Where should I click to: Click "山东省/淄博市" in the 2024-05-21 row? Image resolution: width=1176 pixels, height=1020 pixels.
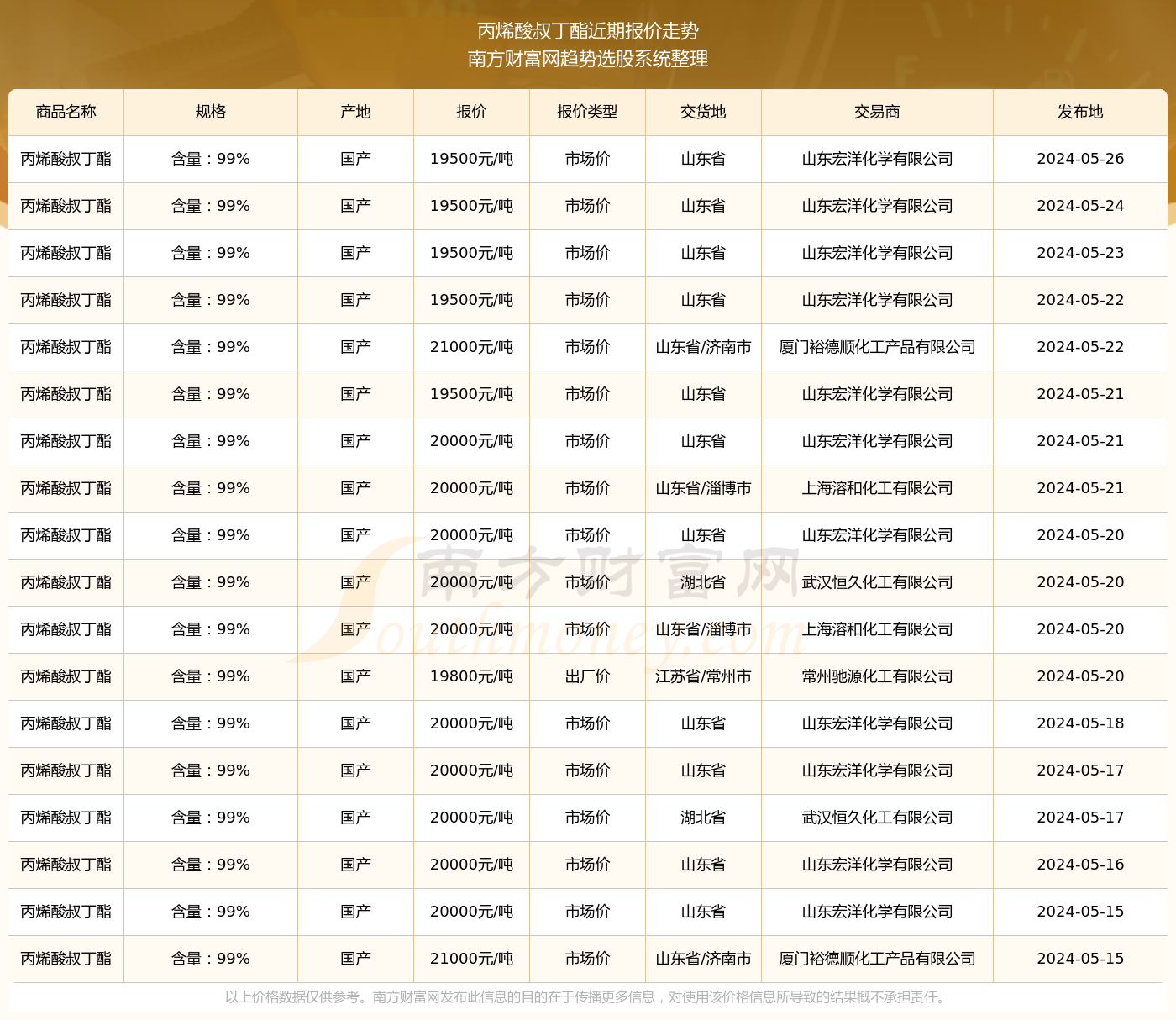point(703,488)
